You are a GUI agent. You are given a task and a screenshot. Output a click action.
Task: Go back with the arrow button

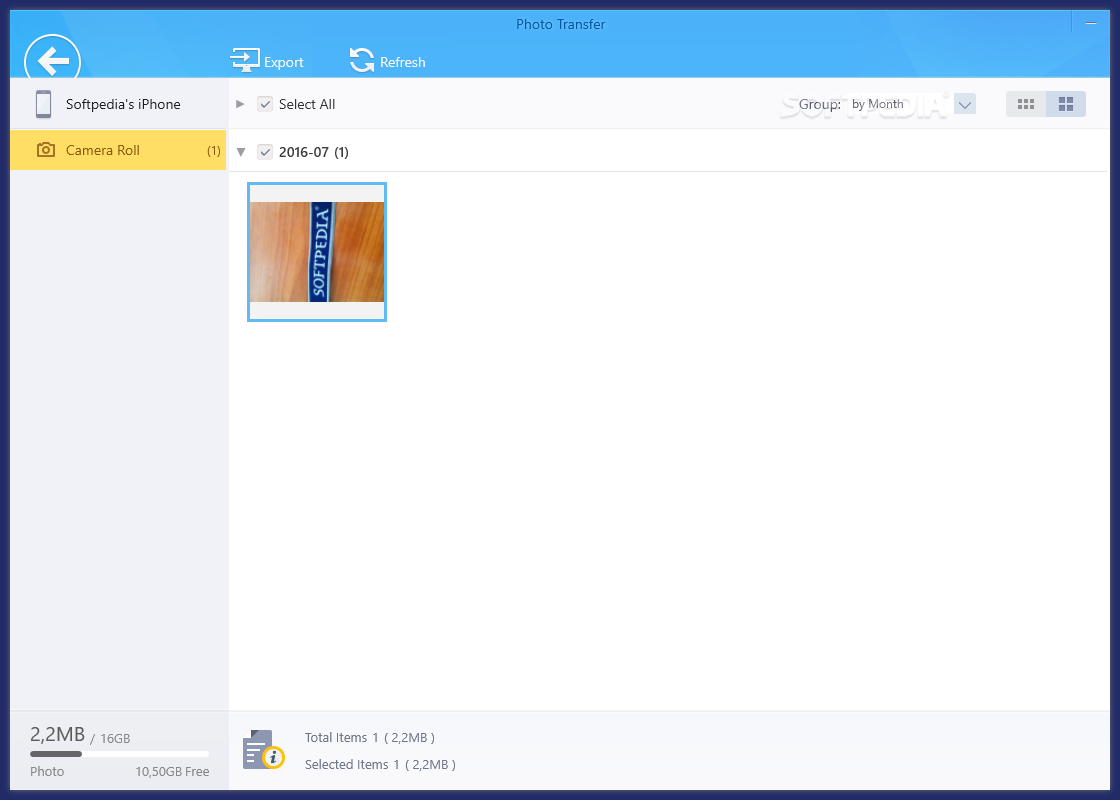53,59
